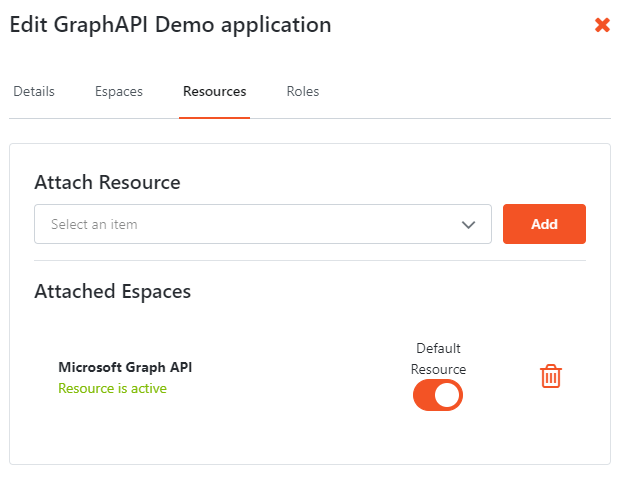Turn off the Default Resource switch

pos(438,396)
